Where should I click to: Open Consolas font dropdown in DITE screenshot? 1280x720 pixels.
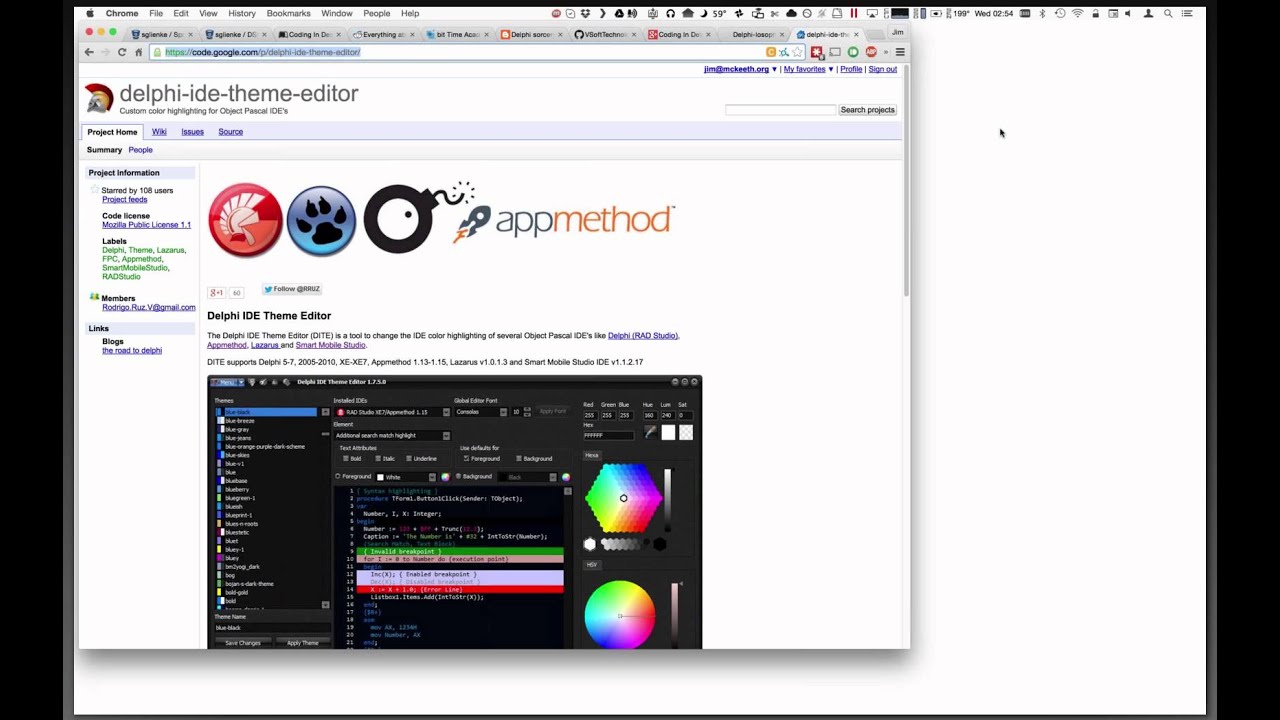coord(481,412)
